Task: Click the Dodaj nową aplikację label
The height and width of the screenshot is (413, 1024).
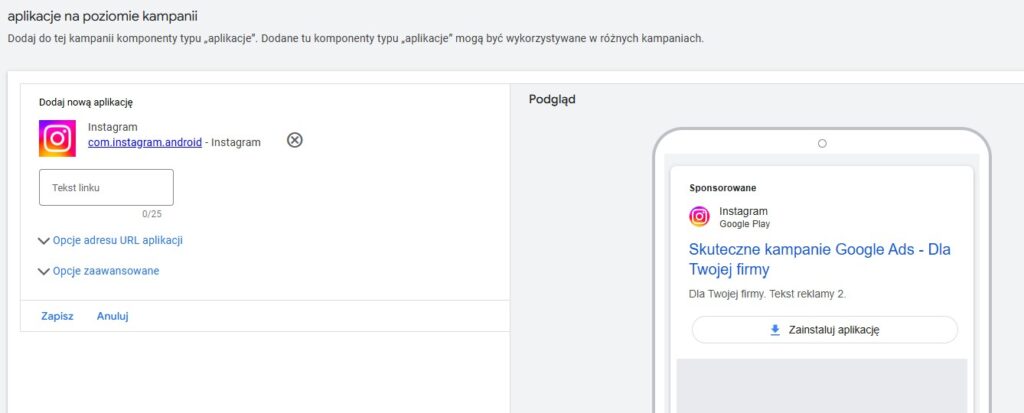Action: click(x=86, y=103)
